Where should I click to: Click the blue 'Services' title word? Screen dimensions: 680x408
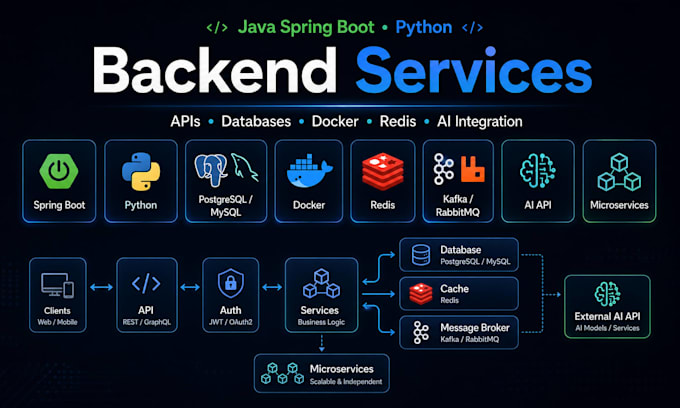(474, 70)
